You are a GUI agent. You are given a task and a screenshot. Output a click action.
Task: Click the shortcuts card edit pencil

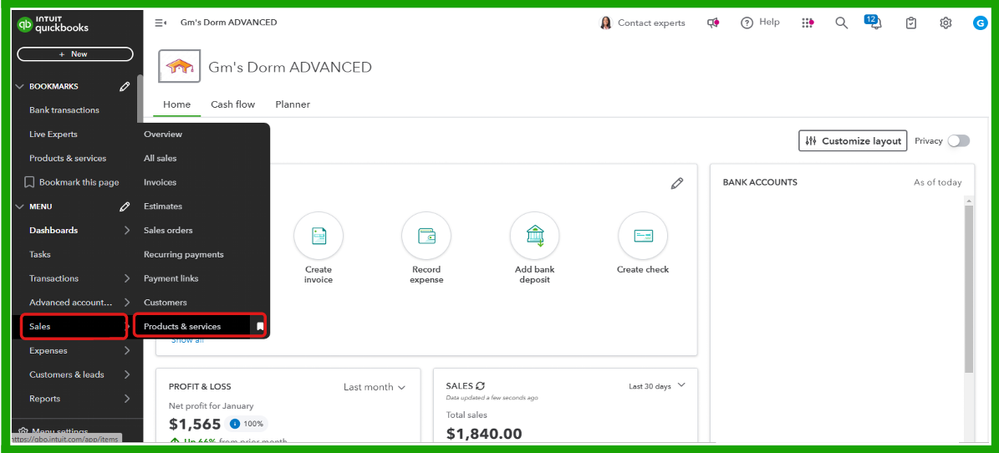pos(677,183)
